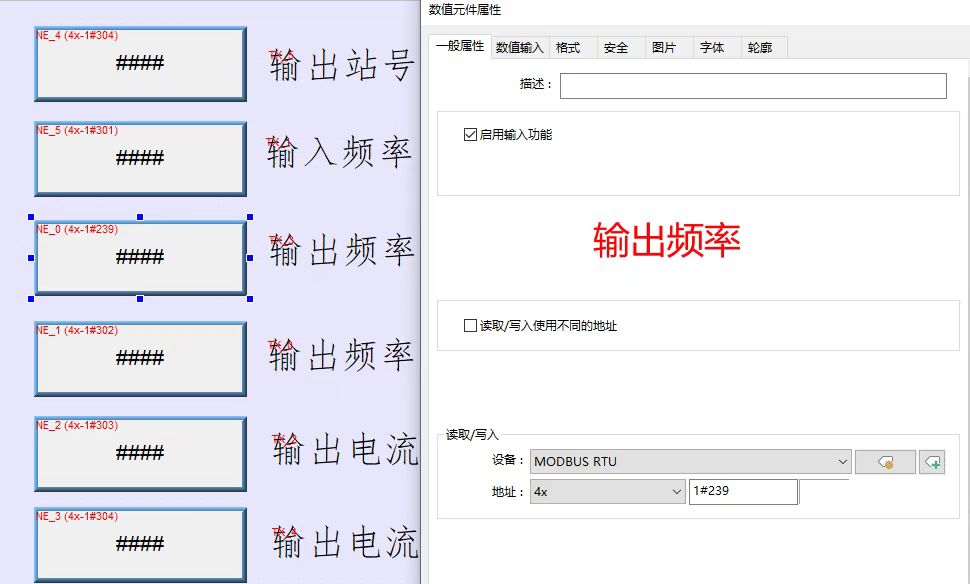Switch to the 格式 tab
The height and width of the screenshot is (584, 970).
click(x=570, y=47)
